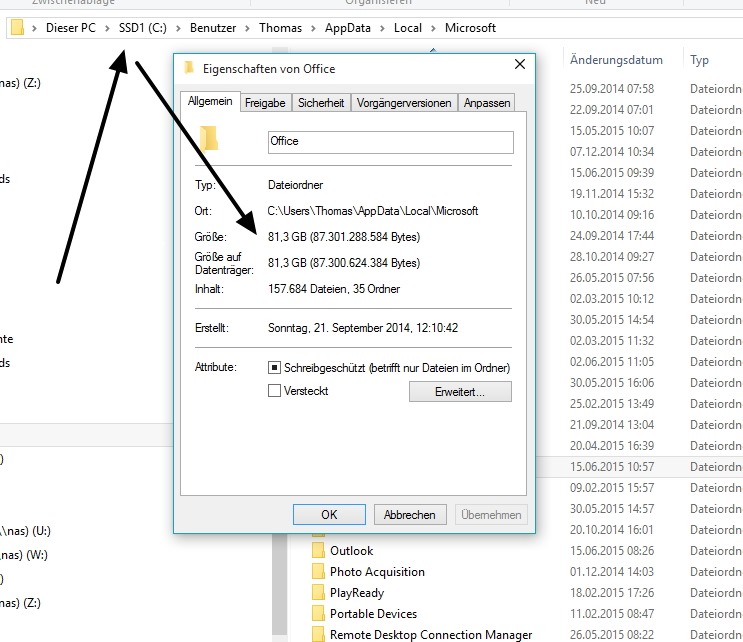Click the Portable Devices folder icon
Screen dimensions: 743x642
point(318,614)
